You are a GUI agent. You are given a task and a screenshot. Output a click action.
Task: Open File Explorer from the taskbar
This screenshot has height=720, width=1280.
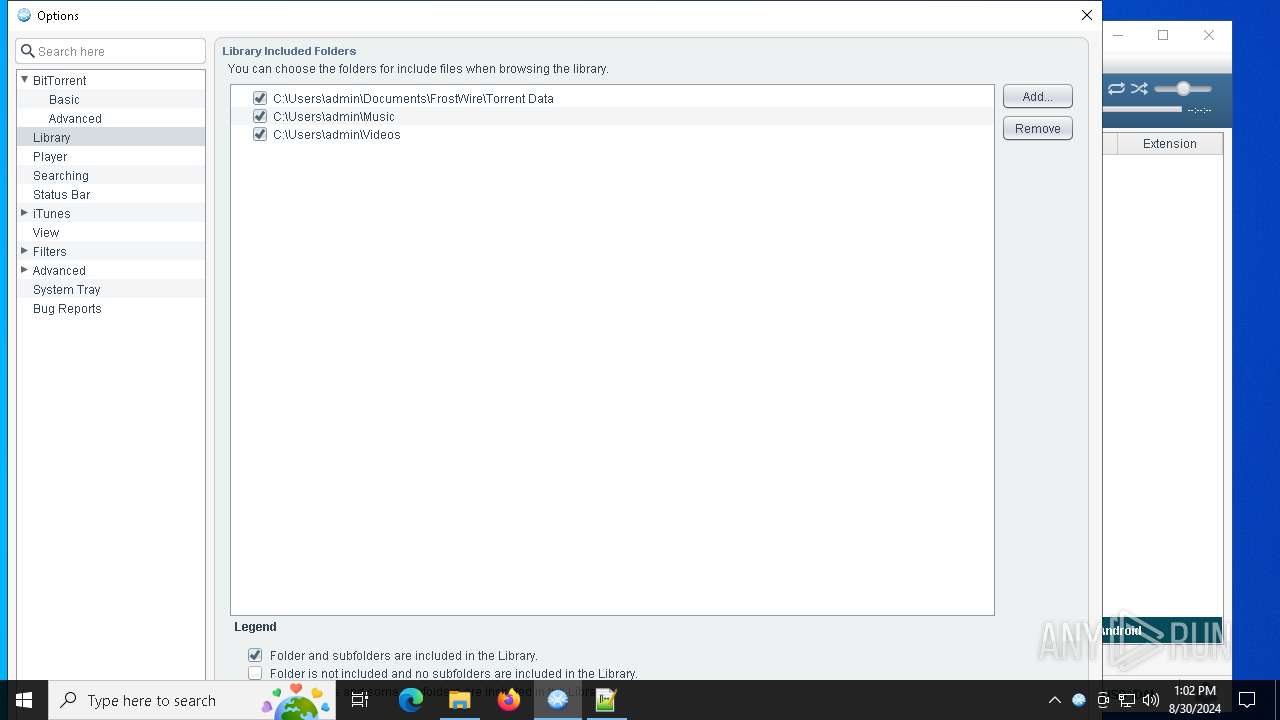(x=460, y=700)
